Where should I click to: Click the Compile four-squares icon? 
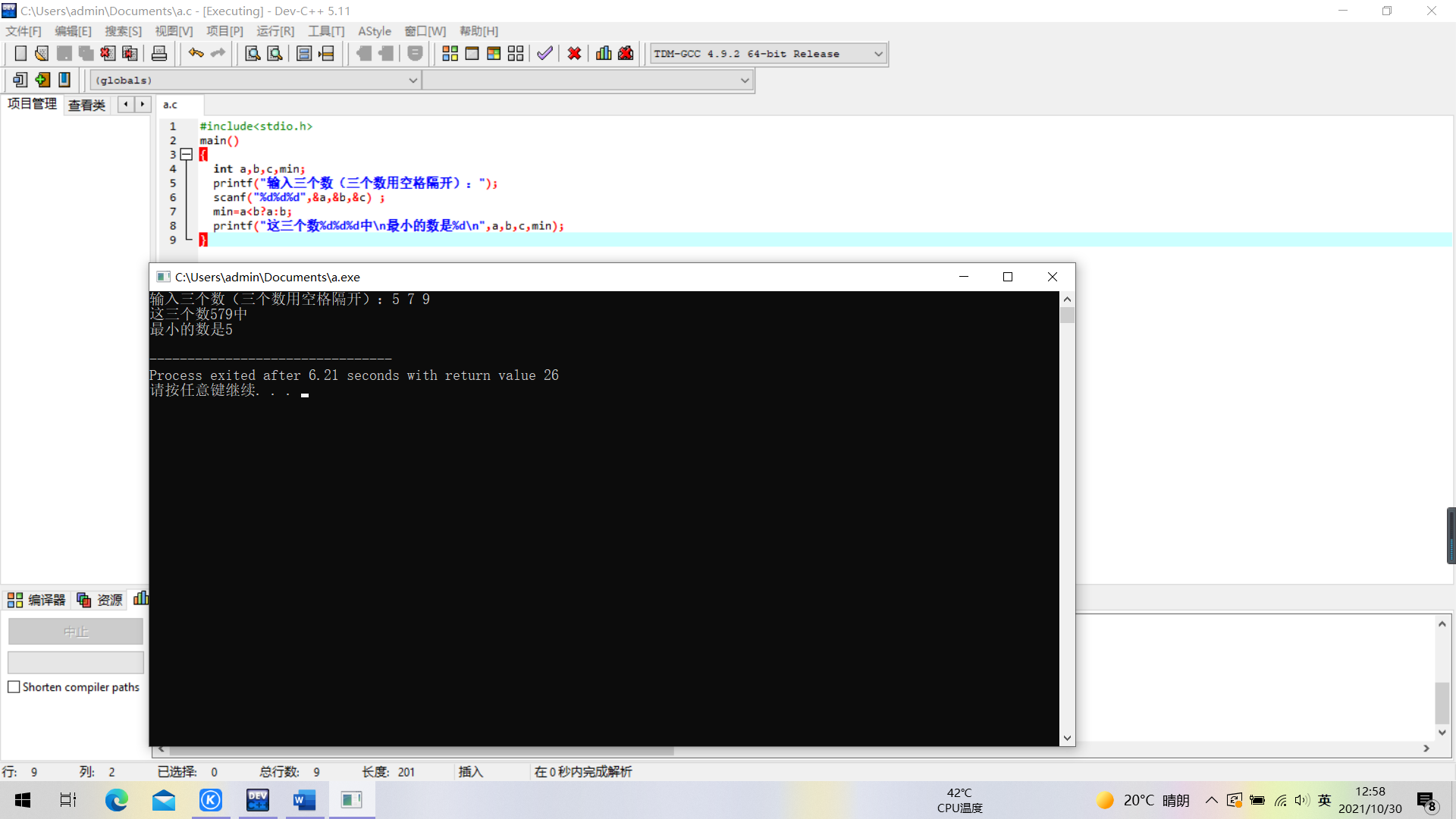tap(450, 54)
